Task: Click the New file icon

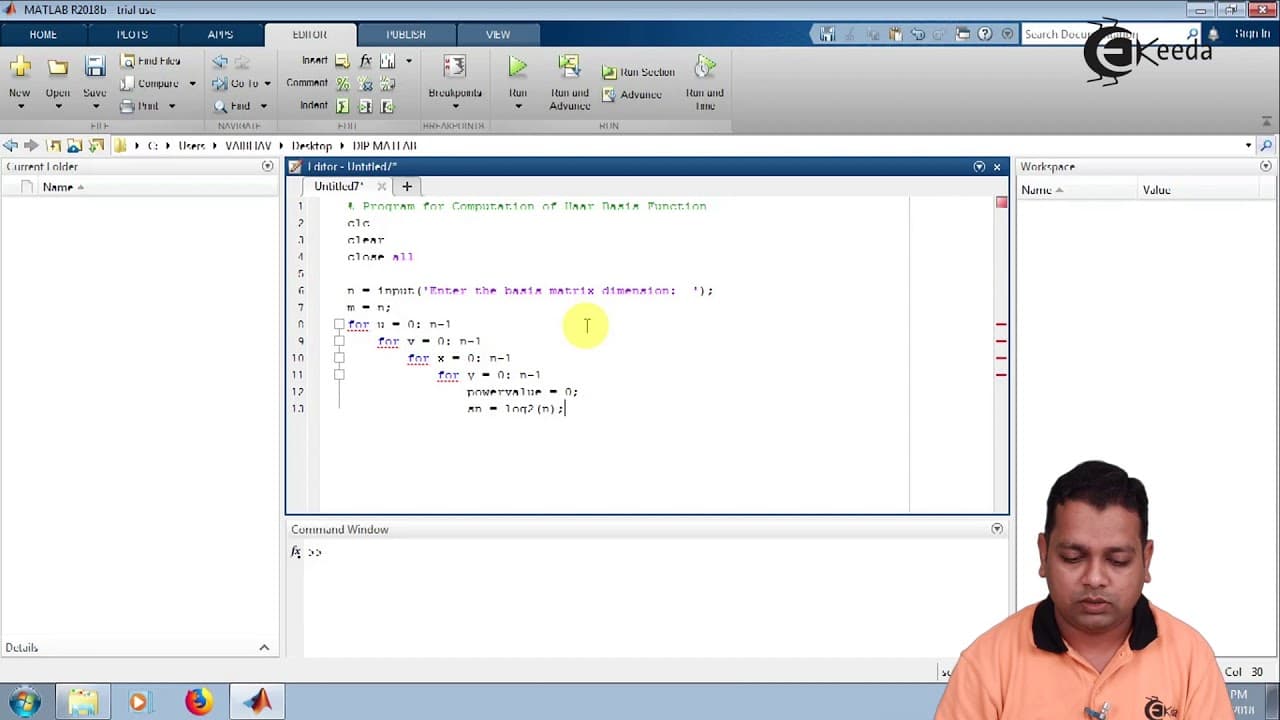Action: click(20, 67)
